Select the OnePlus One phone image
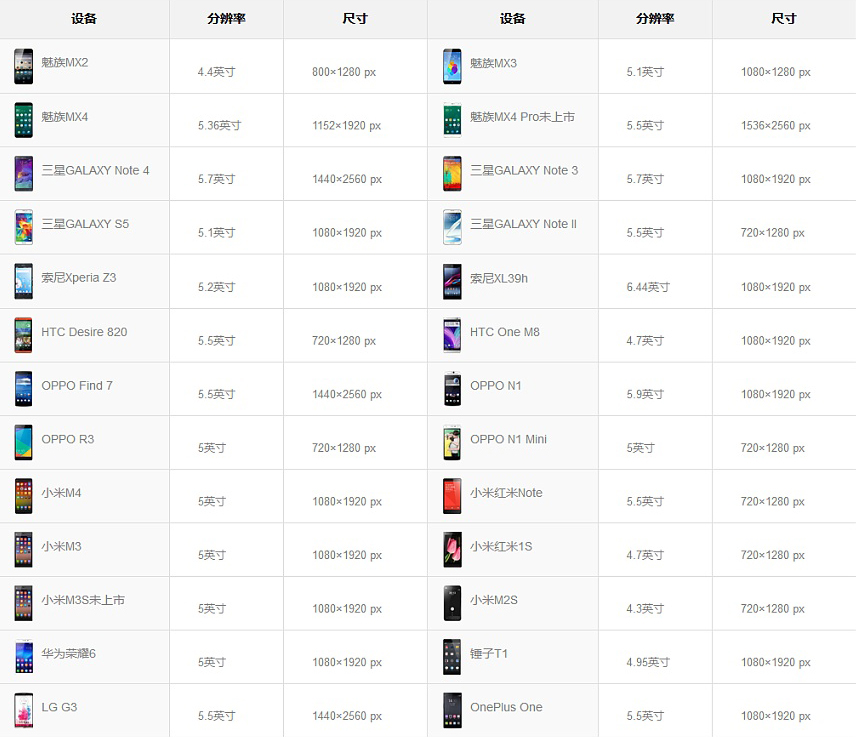 (452, 710)
